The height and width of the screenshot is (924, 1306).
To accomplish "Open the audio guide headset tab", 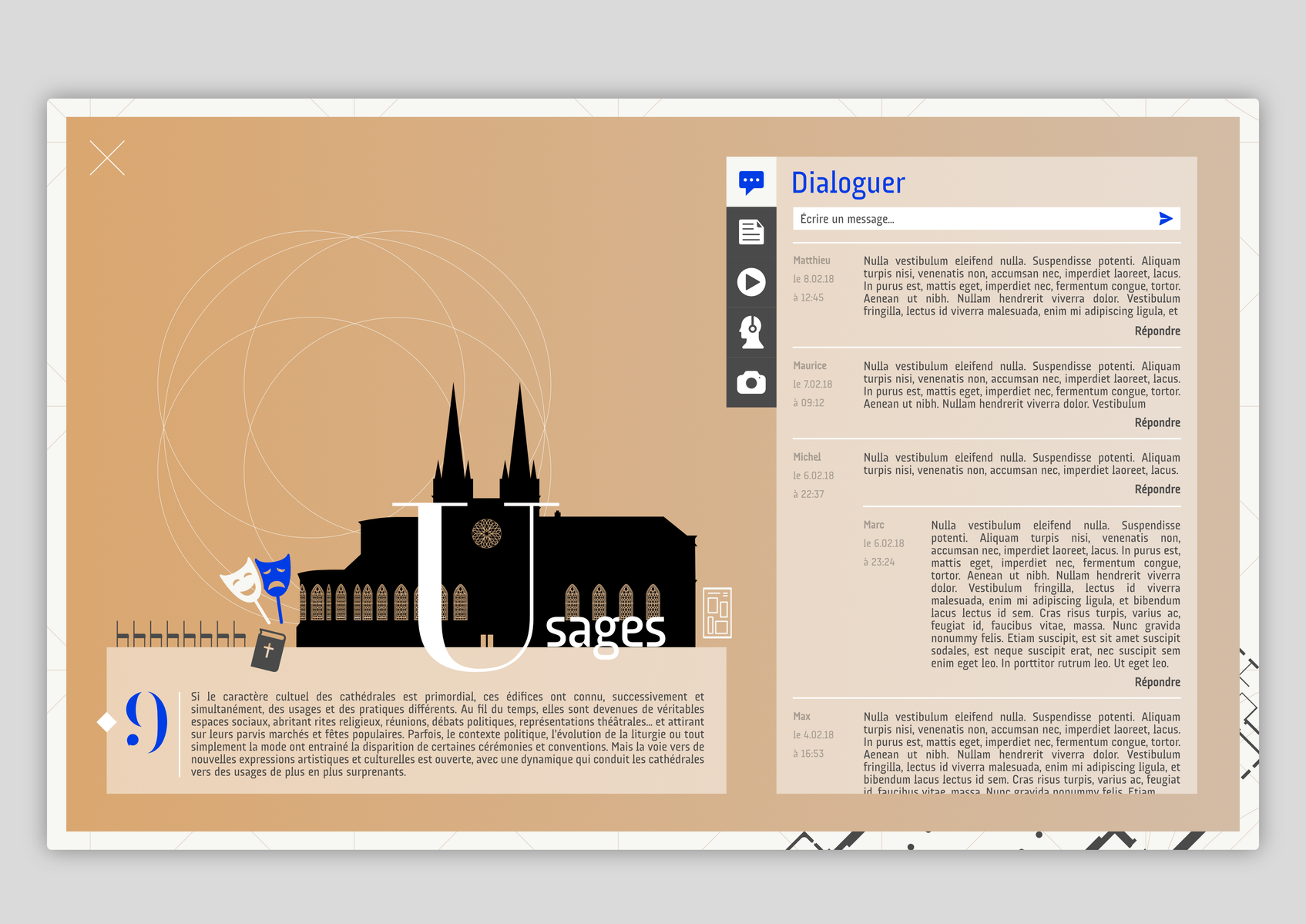I will pos(751,332).
